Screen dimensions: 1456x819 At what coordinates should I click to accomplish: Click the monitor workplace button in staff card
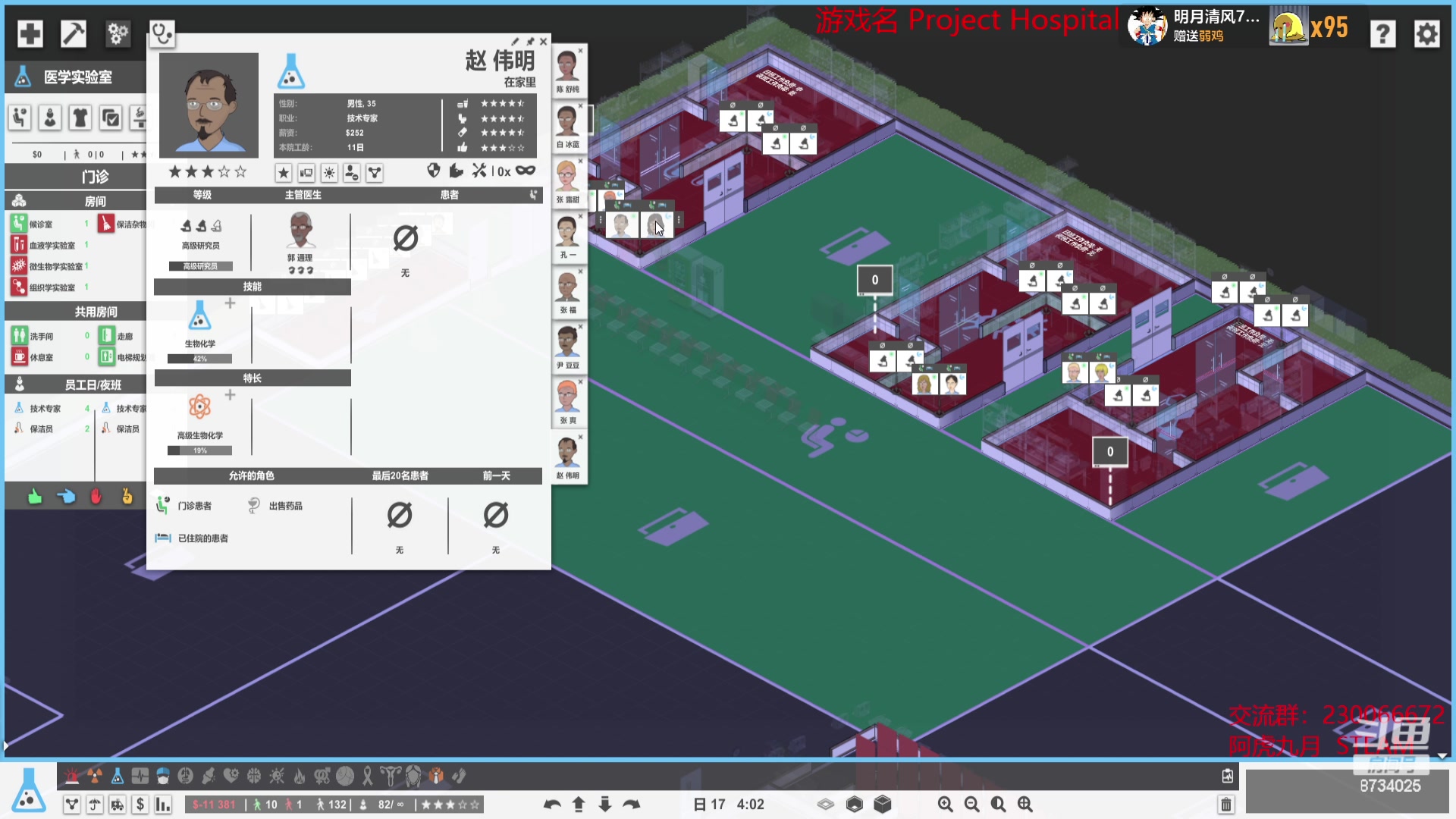(306, 173)
